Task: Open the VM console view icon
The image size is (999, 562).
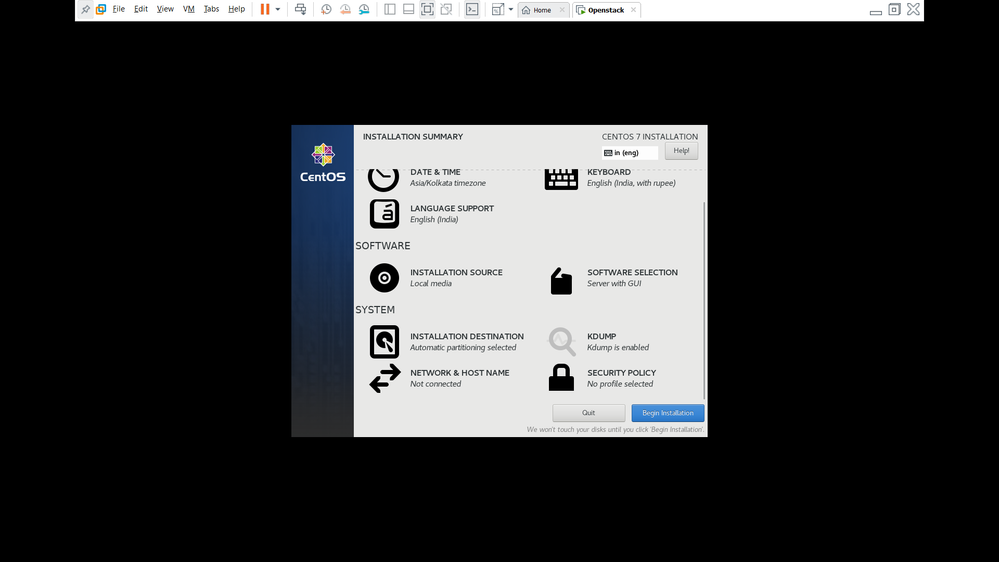Action: coord(472,10)
